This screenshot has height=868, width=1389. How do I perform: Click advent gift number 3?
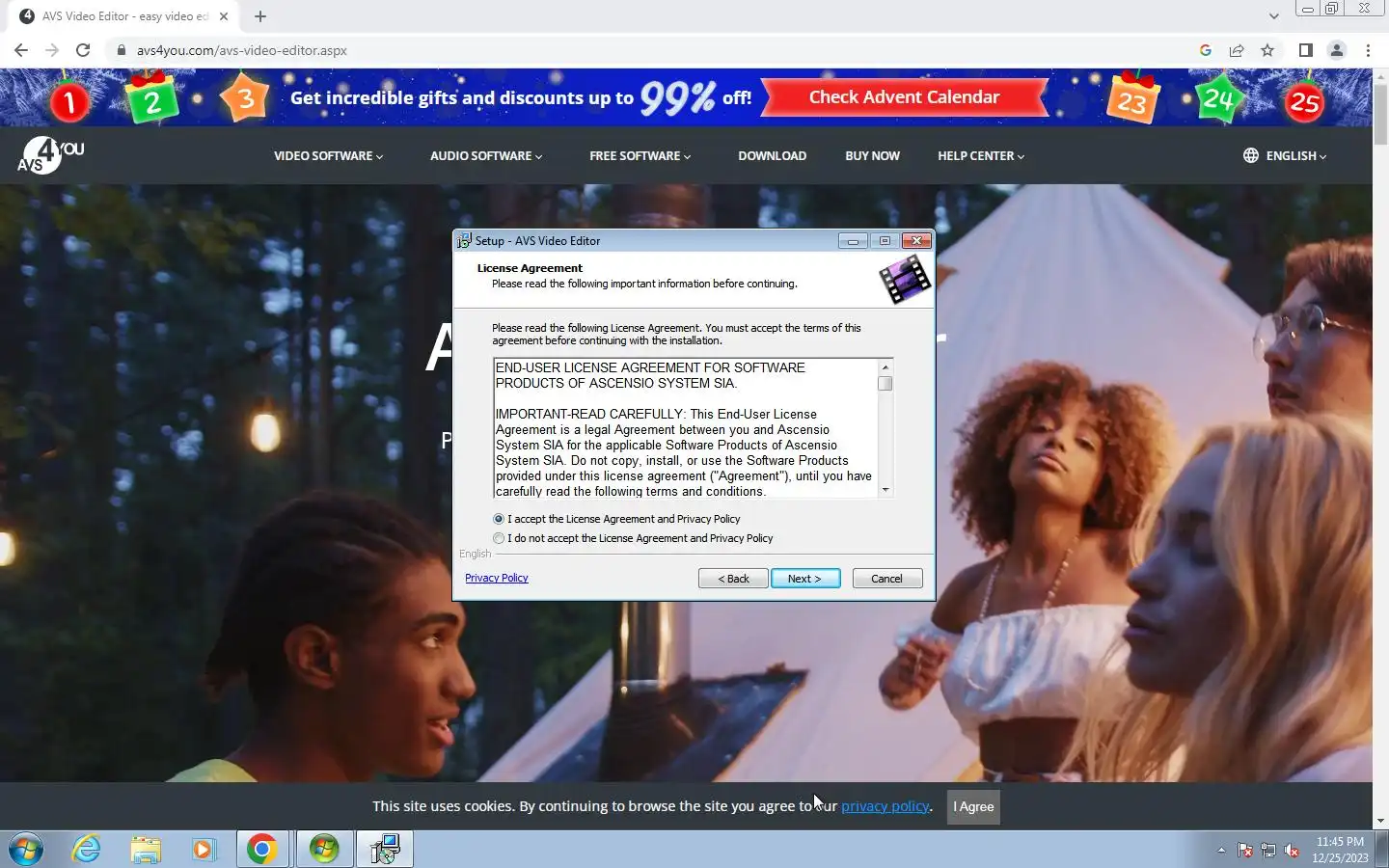[245, 98]
